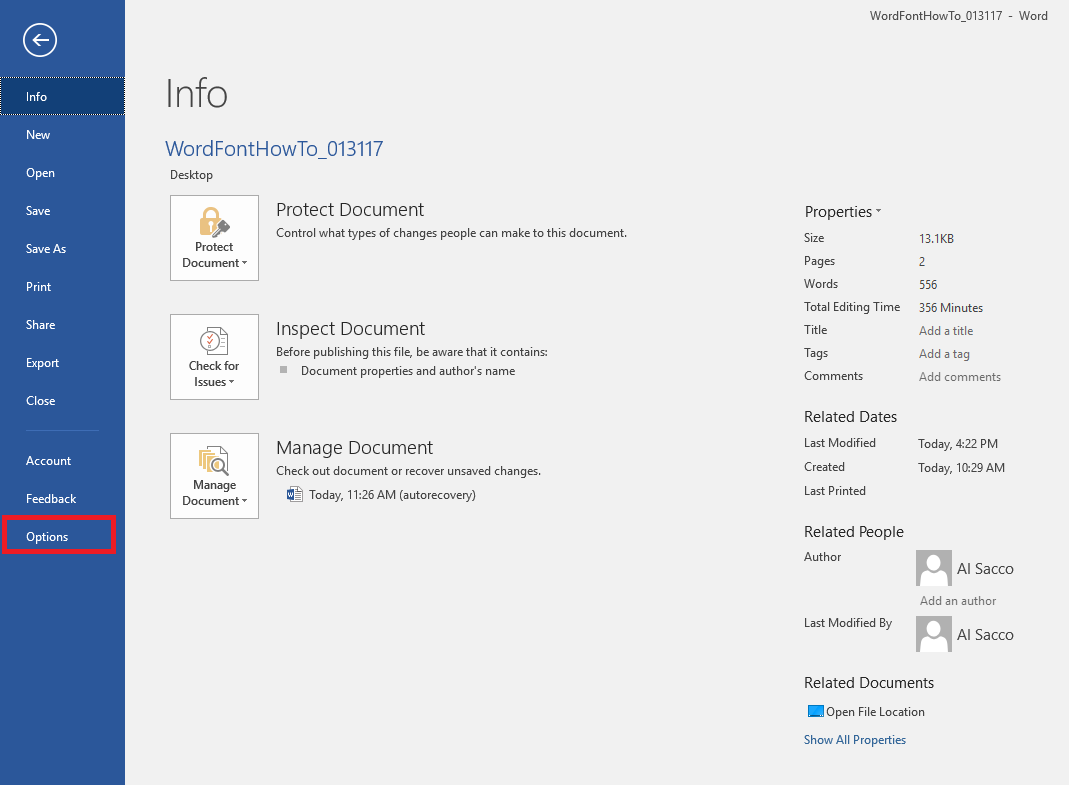The image size is (1069, 785).
Task: Click the back arrow to exit Backstage view
Action: tap(39, 40)
